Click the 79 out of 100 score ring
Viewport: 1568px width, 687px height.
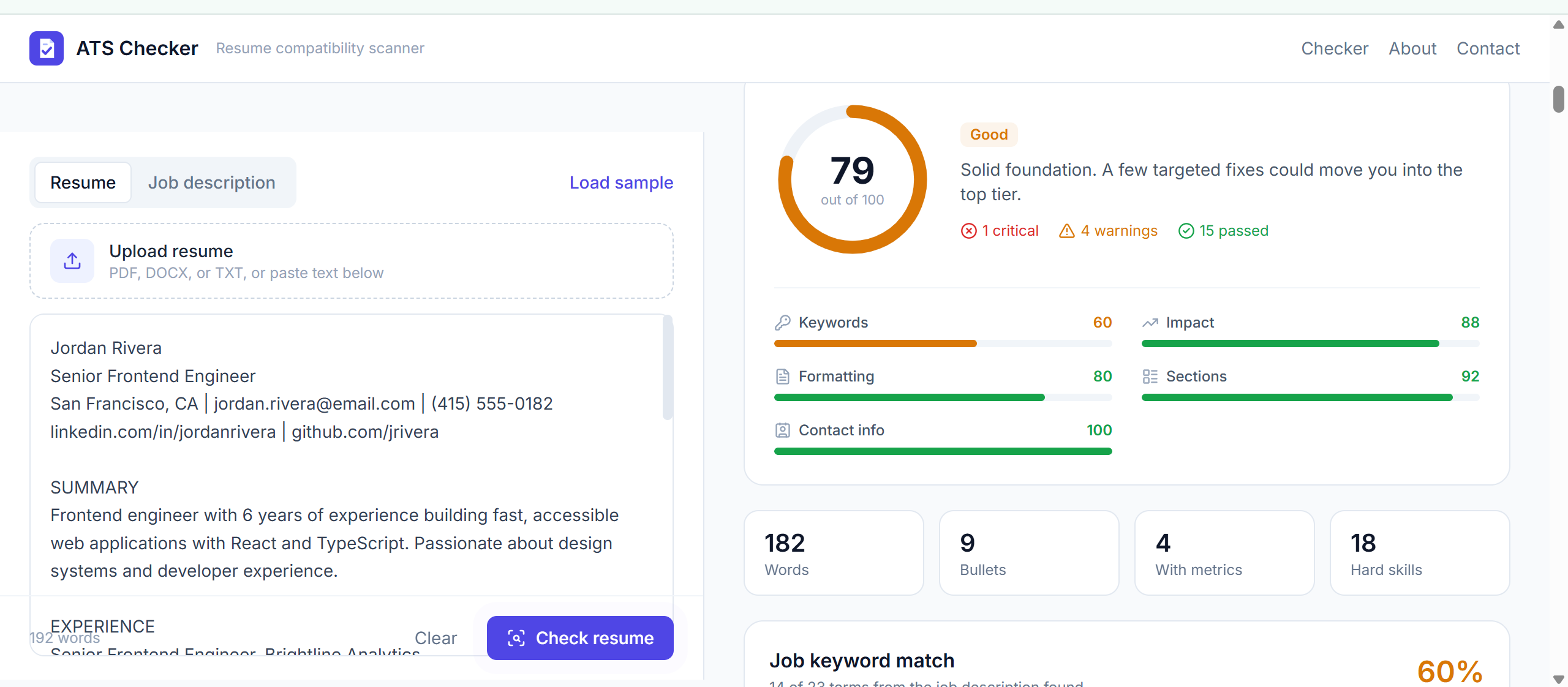pyautogui.click(x=853, y=179)
